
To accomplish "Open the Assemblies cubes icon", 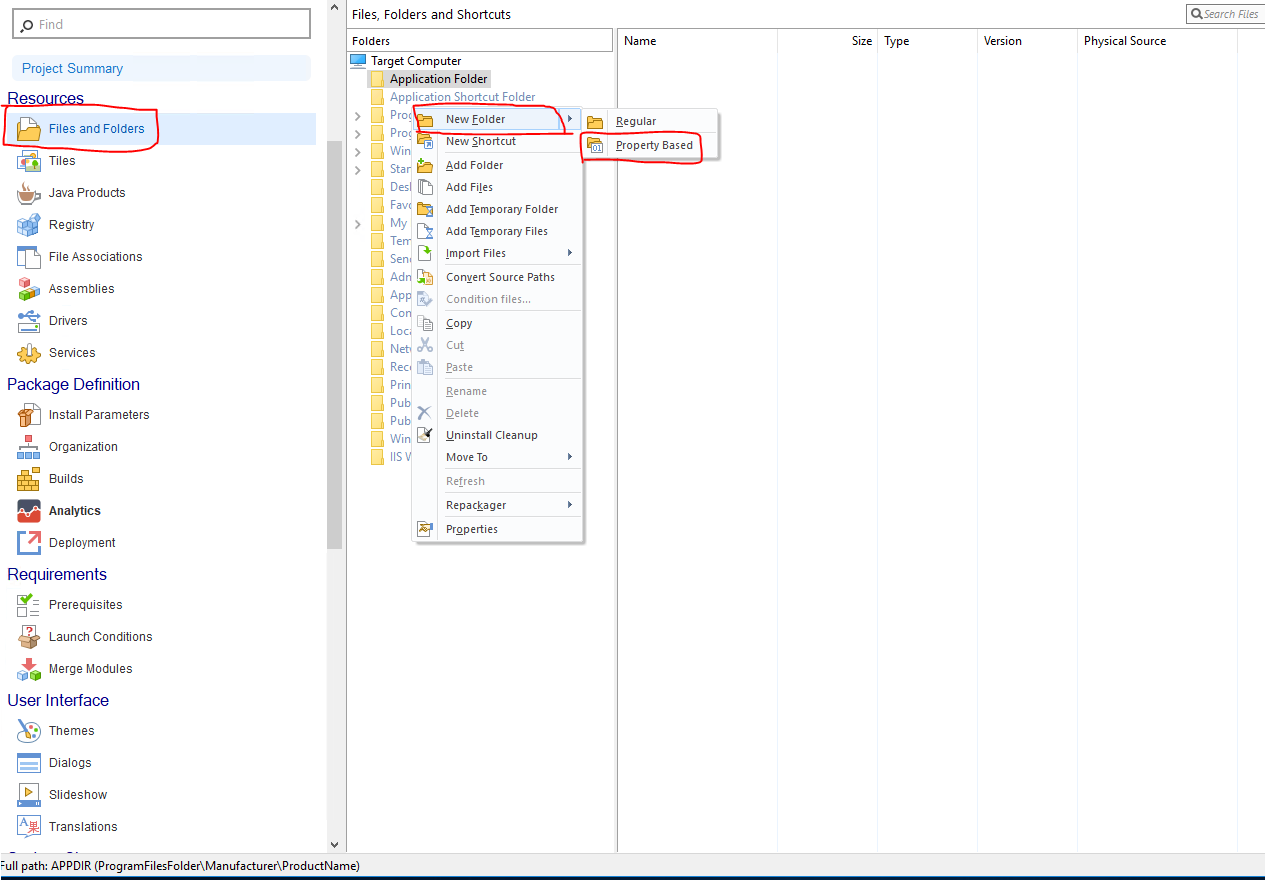I will pyautogui.click(x=29, y=289).
